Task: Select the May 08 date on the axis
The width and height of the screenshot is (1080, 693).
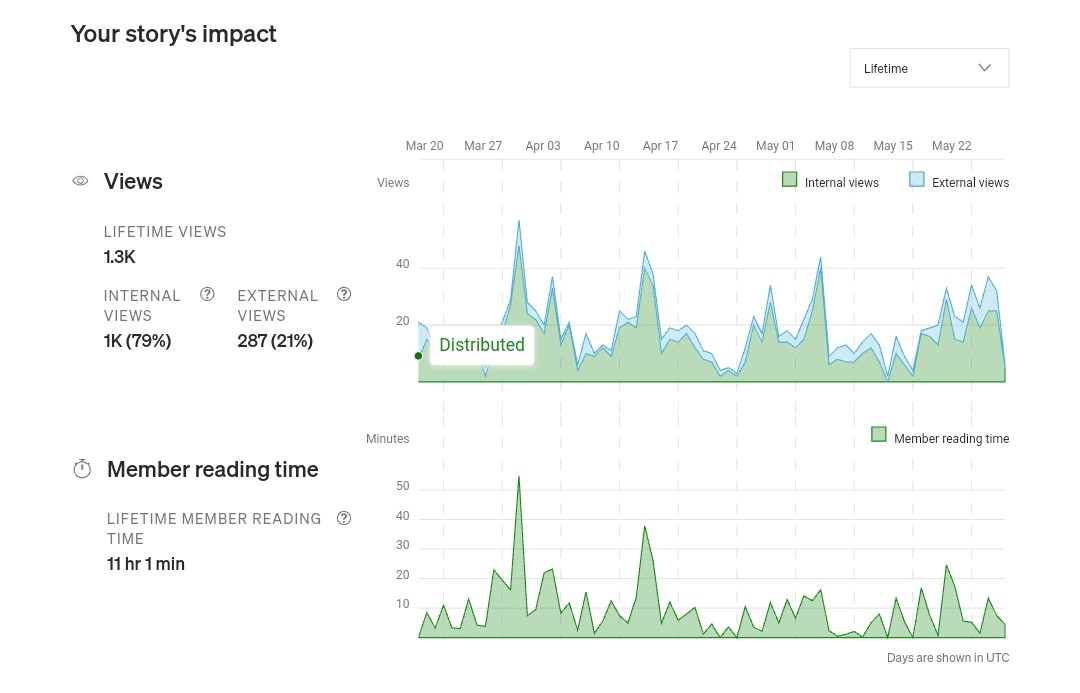Action: [x=834, y=146]
